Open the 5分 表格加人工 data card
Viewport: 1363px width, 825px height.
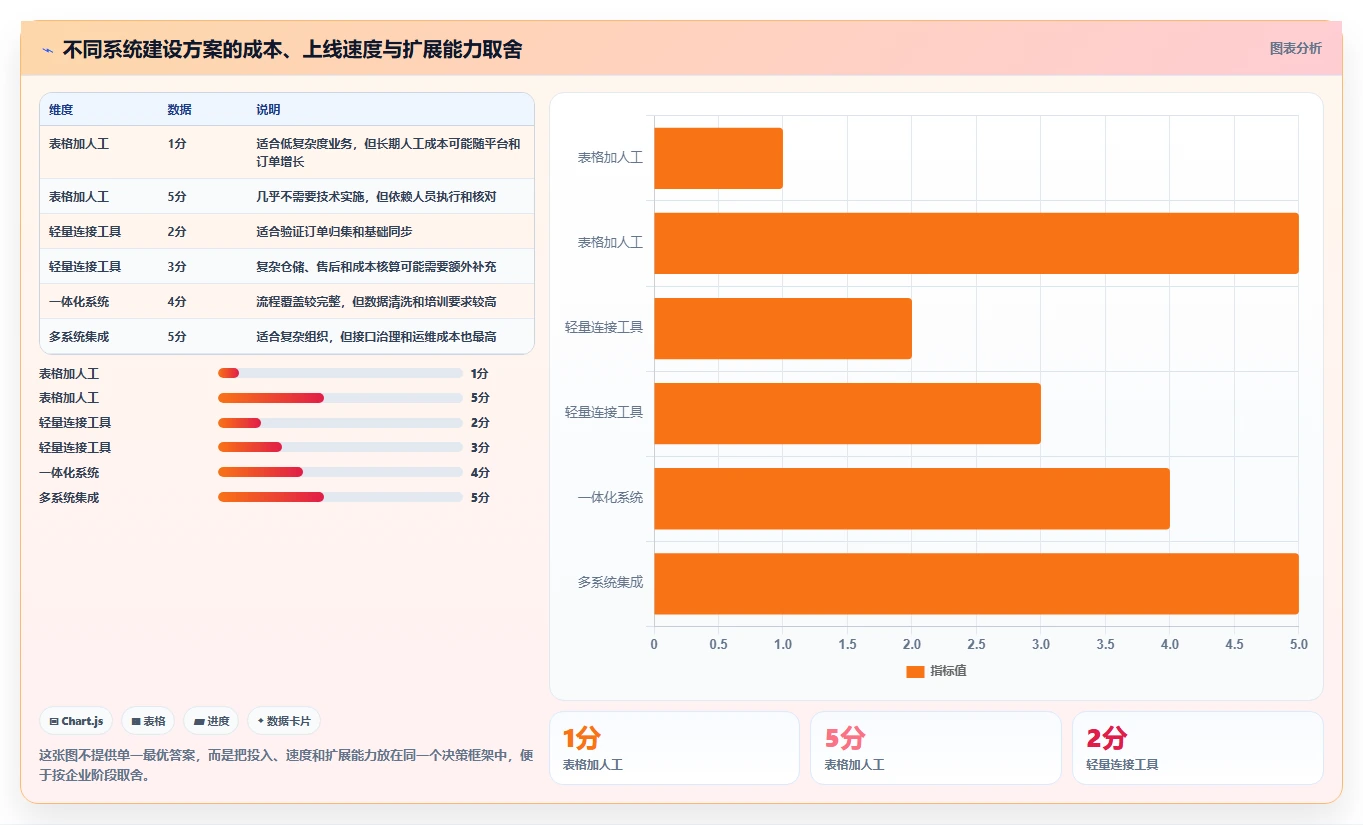(935, 748)
